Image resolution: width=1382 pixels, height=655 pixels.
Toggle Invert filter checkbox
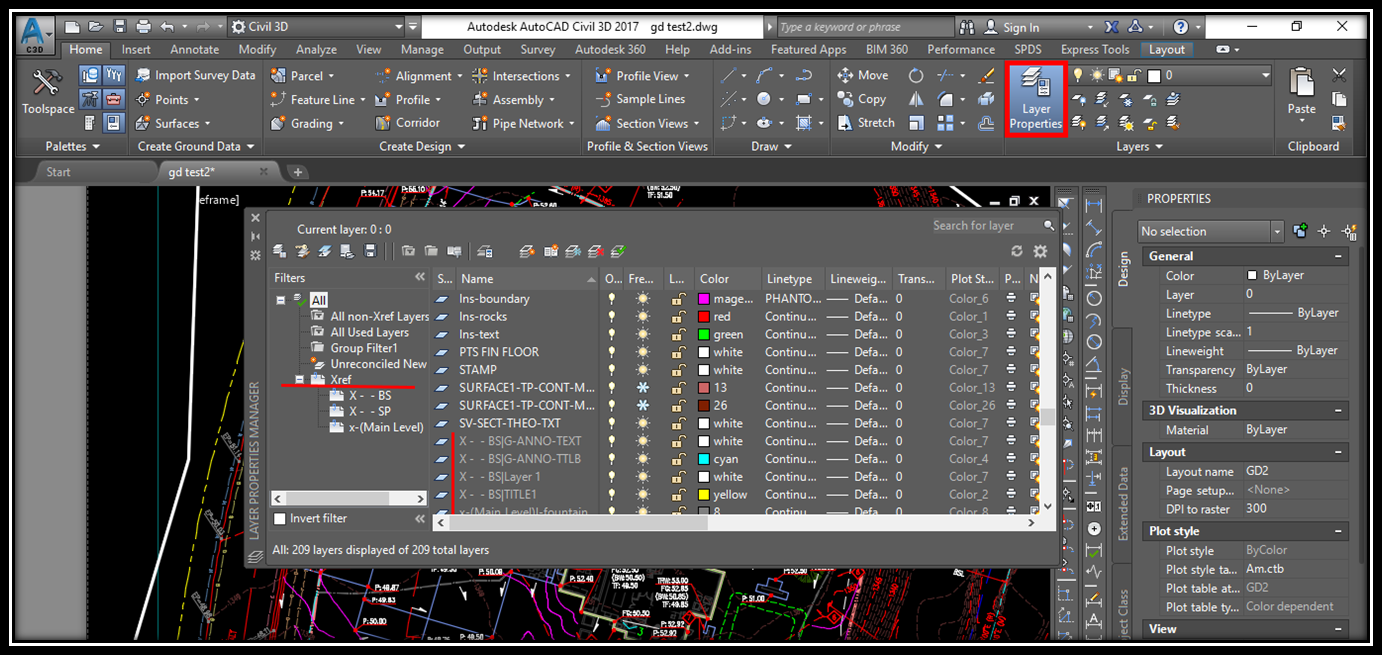[280, 519]
